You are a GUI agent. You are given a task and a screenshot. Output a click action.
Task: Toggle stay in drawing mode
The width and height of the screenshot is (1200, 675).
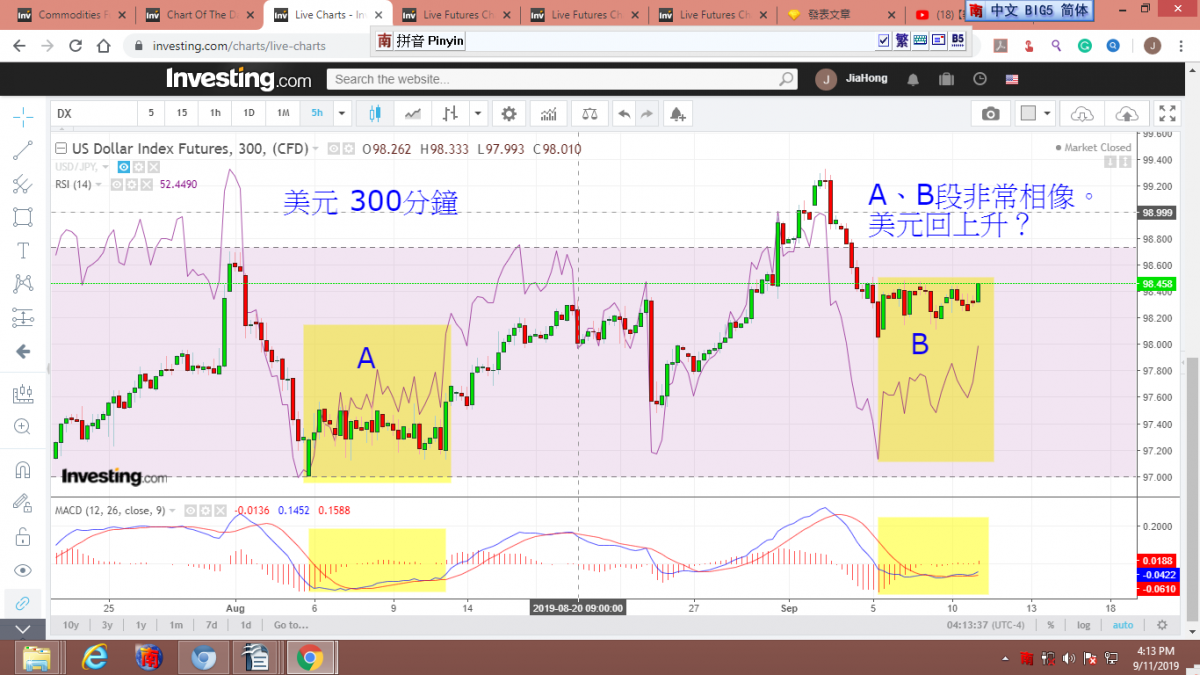coord(23,502)
